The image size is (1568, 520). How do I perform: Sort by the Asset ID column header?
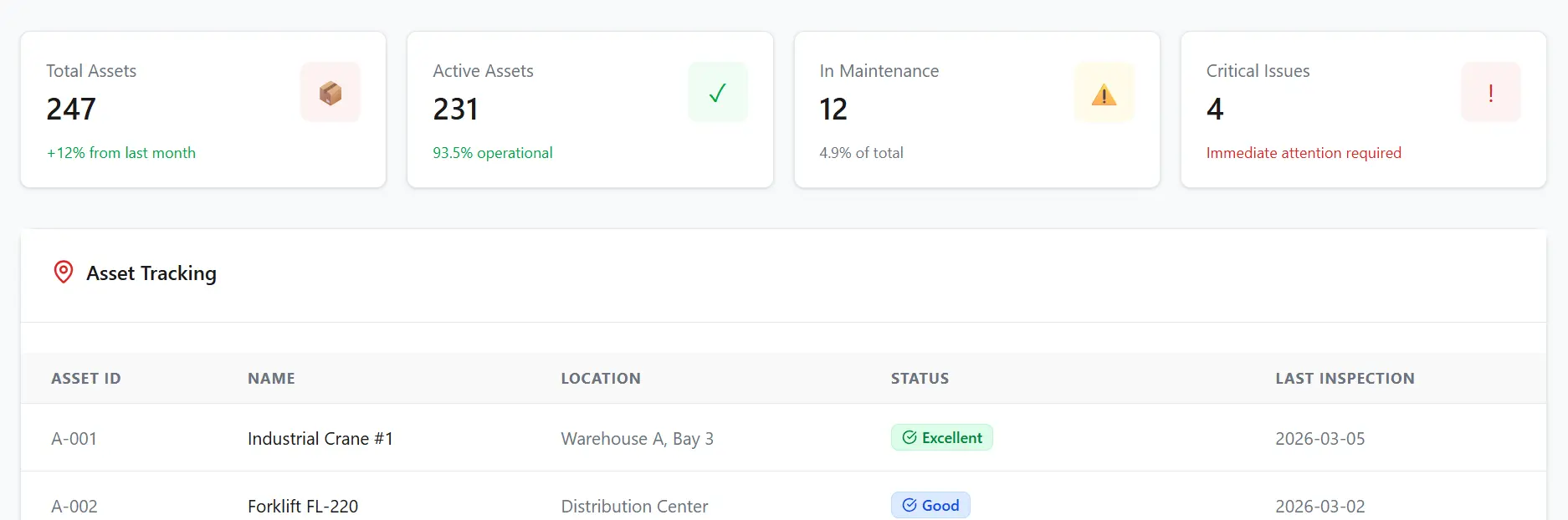86,379
